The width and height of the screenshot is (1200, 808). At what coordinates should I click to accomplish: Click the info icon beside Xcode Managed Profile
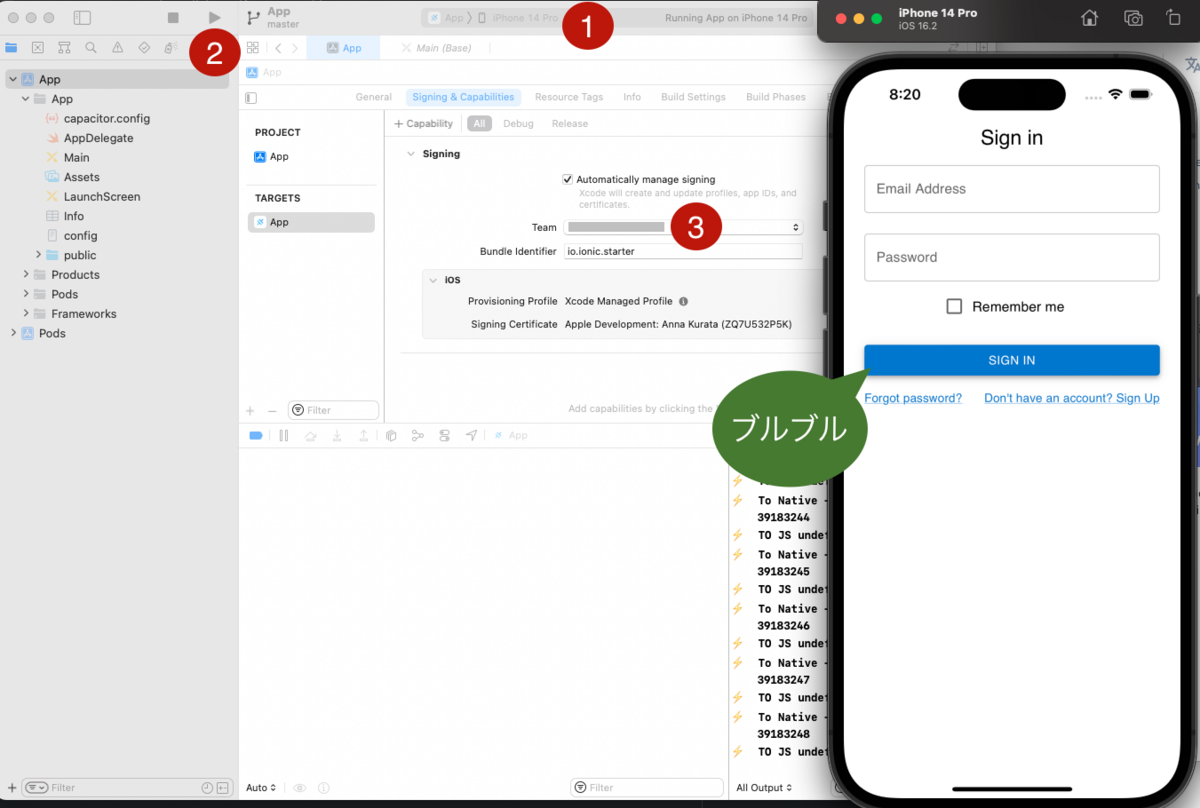(684, 301)
